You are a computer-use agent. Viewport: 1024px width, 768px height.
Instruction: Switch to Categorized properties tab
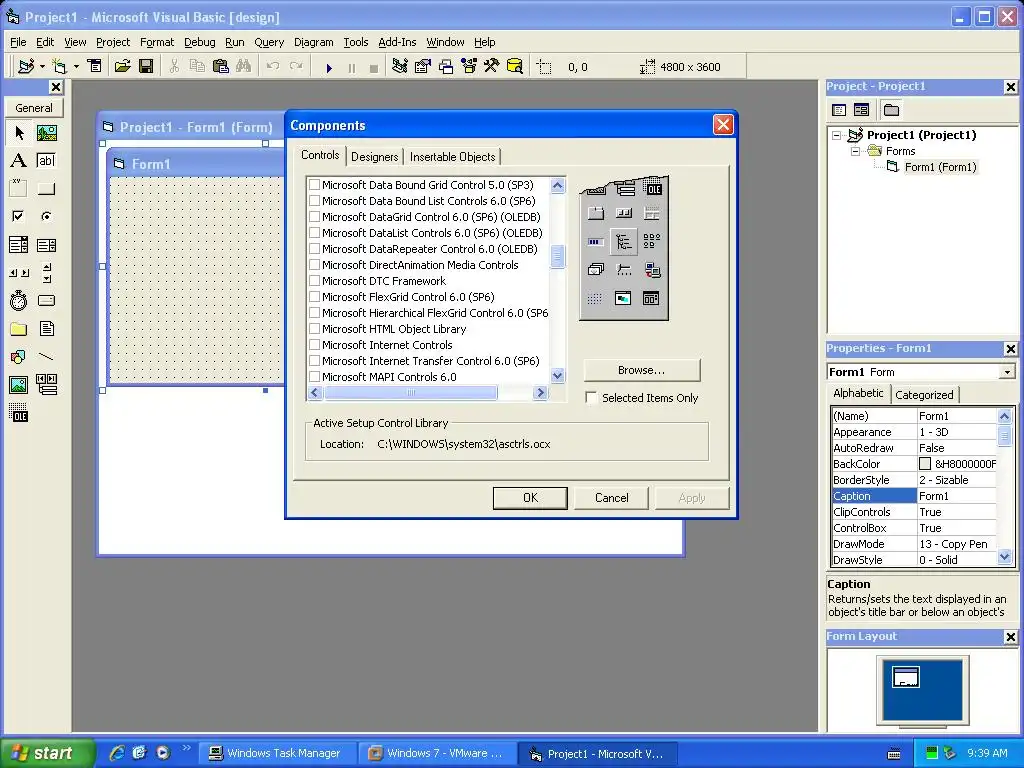pos(924,394)
